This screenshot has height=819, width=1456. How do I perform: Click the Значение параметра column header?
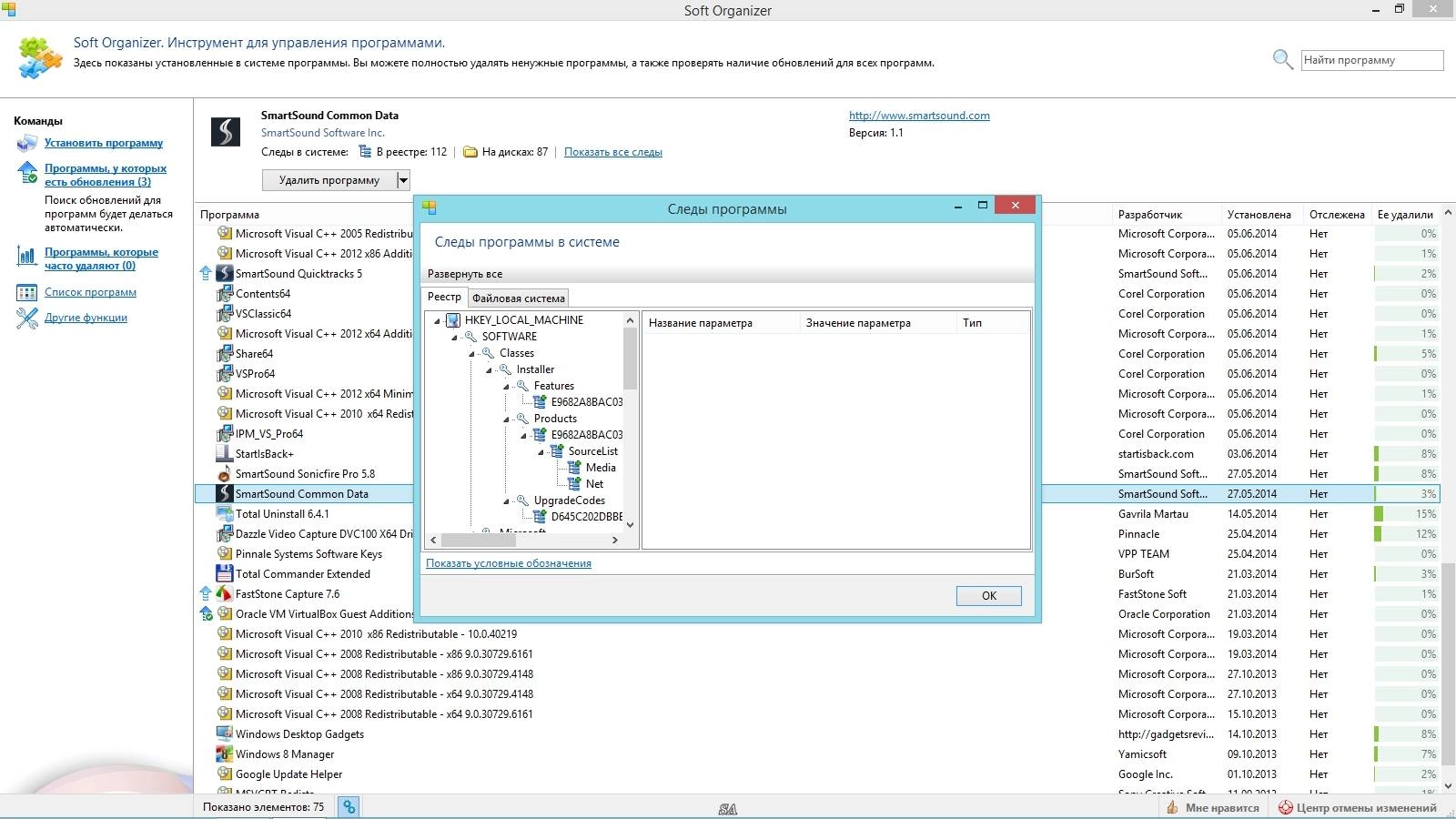click(x=877, y=323)
